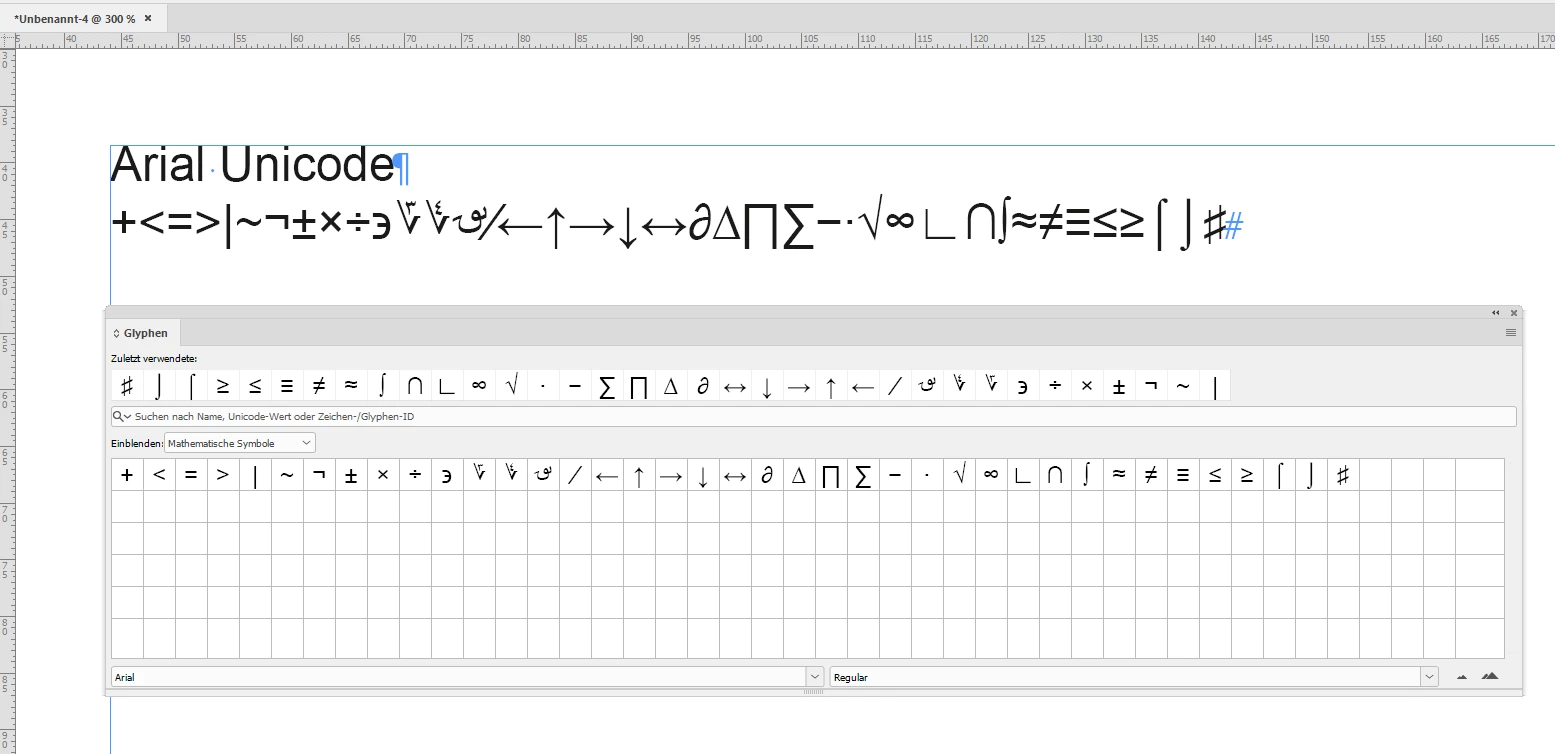Collapse Glyphen panel to icons
Image resolution: width=1555 pixels, height=754 pixels.
1496,313
